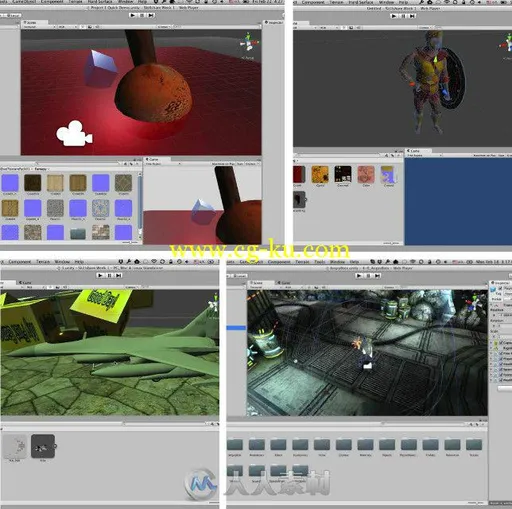
Task: Select the stone pattern texture asset in Project panel
Action: point(123,183)
